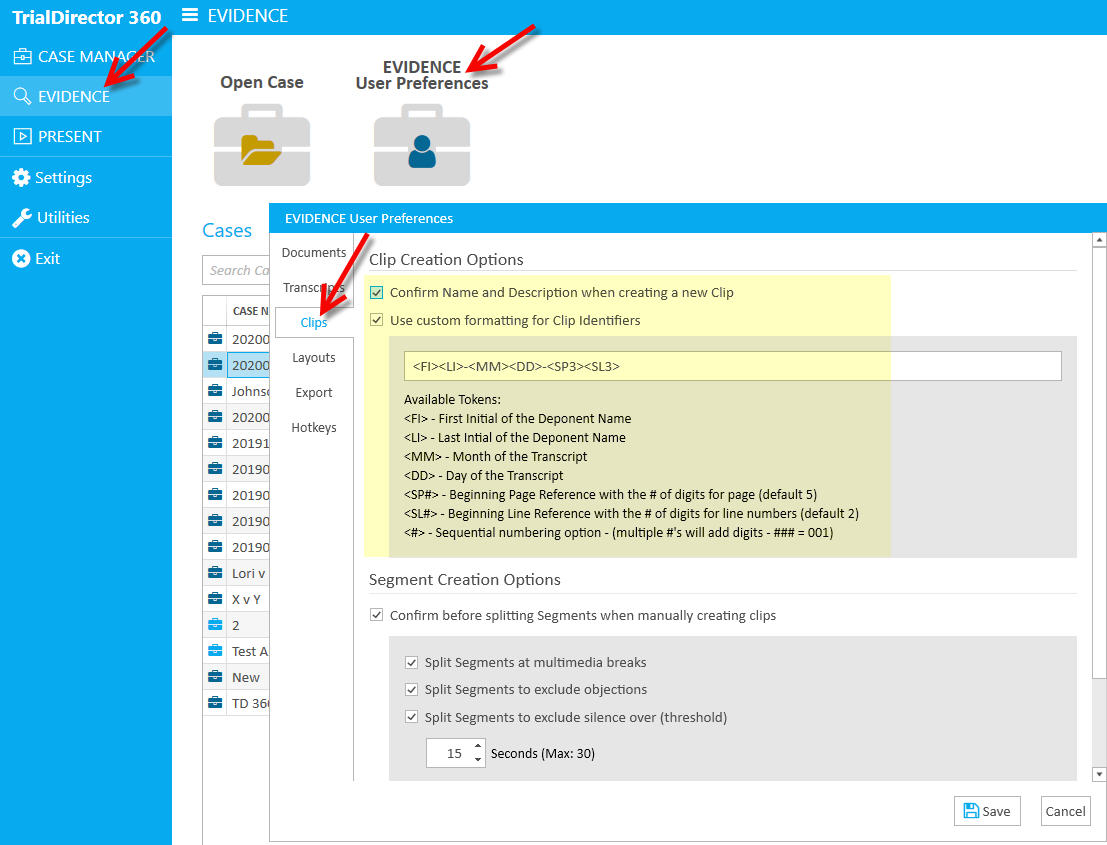Screen dimensions: 1107x845
Task: Increase the silence threshold seconds
Action: pos(478,746)
